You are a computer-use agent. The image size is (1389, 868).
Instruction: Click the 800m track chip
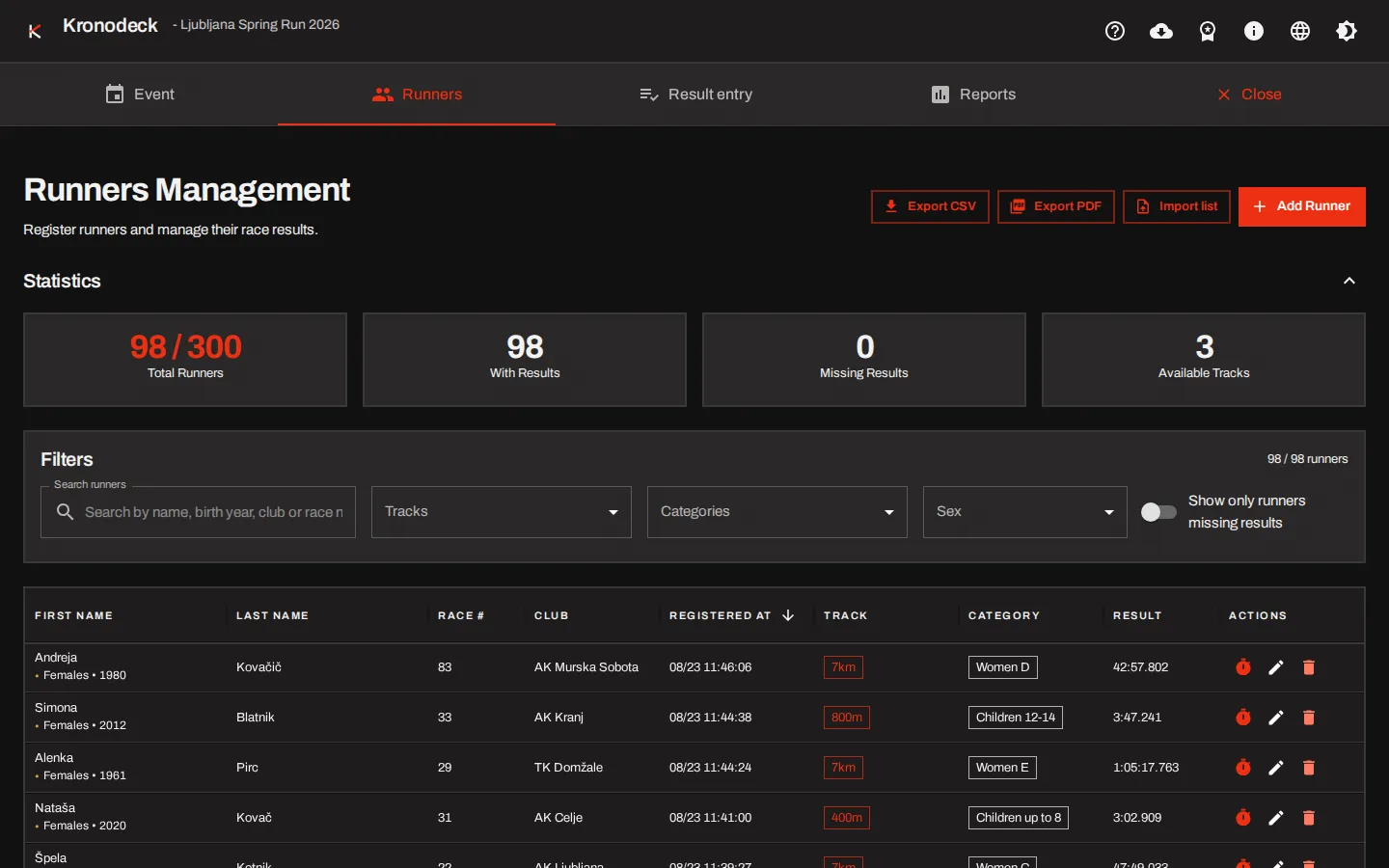[x=847, y=718]
